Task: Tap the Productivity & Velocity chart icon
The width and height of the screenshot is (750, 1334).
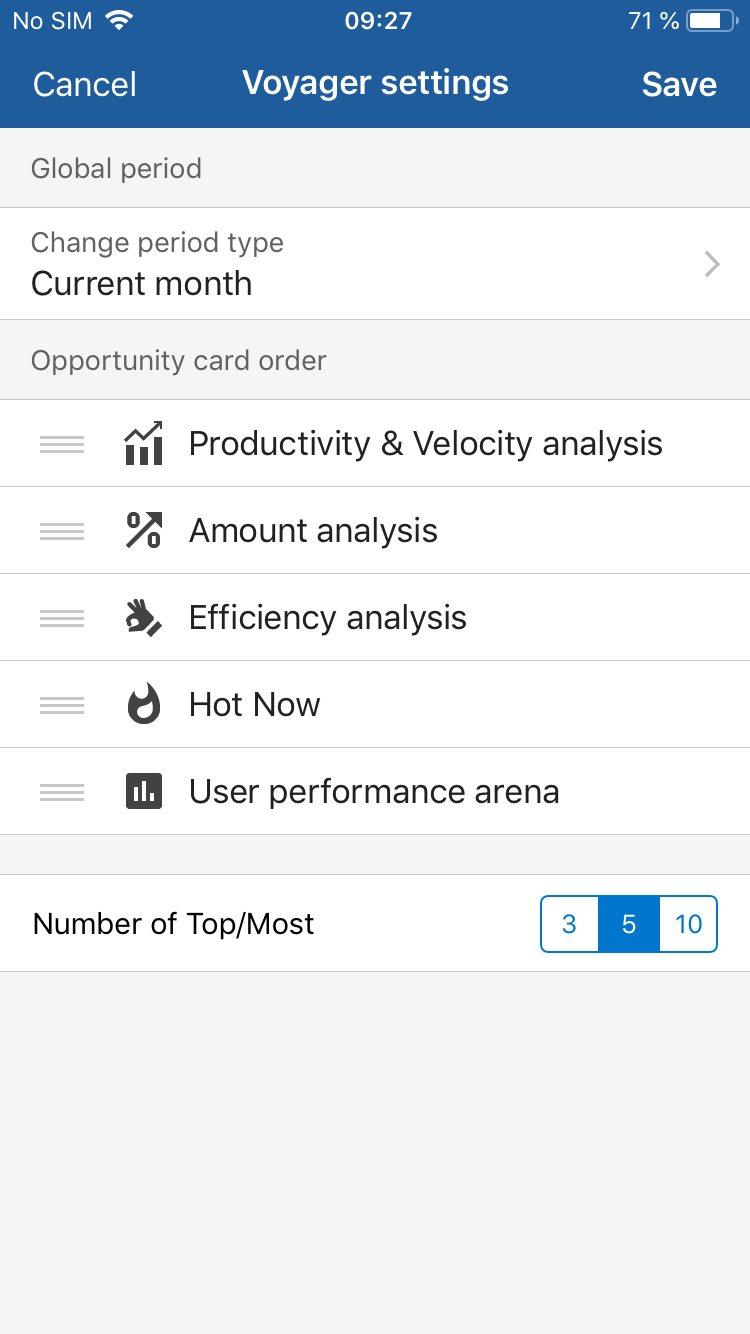Action: tap(143, 444)
